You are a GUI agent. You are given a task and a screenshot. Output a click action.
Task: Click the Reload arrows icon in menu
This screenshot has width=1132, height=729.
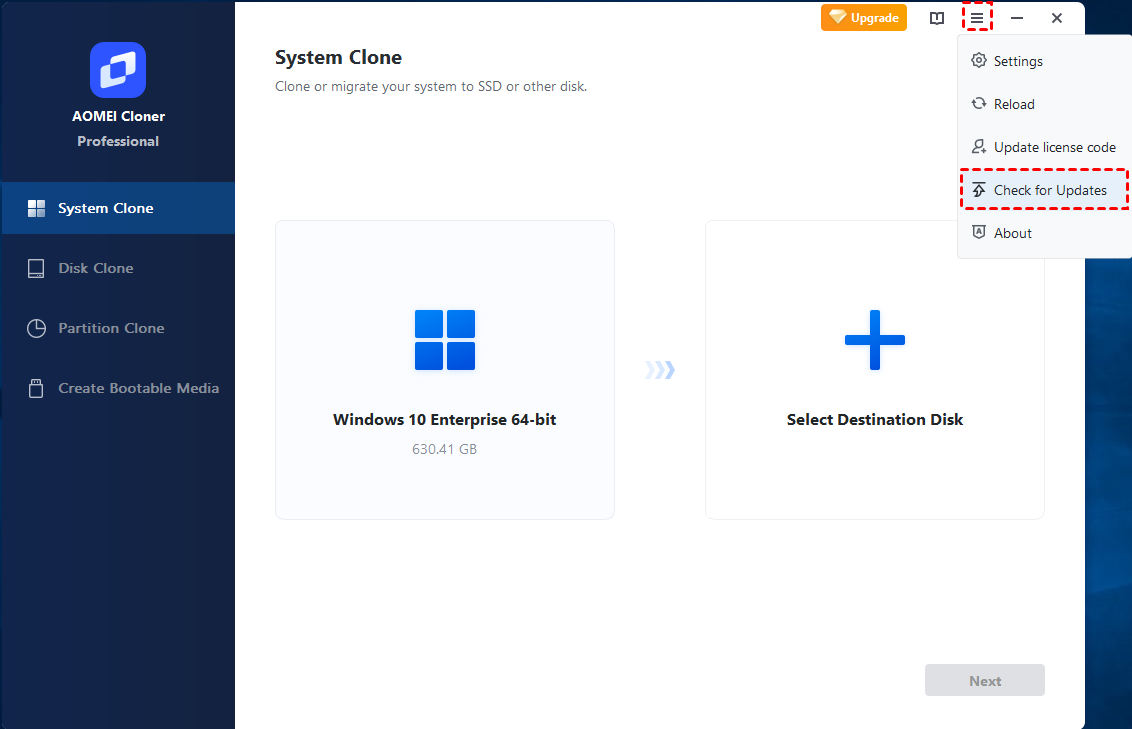point(979,104)
